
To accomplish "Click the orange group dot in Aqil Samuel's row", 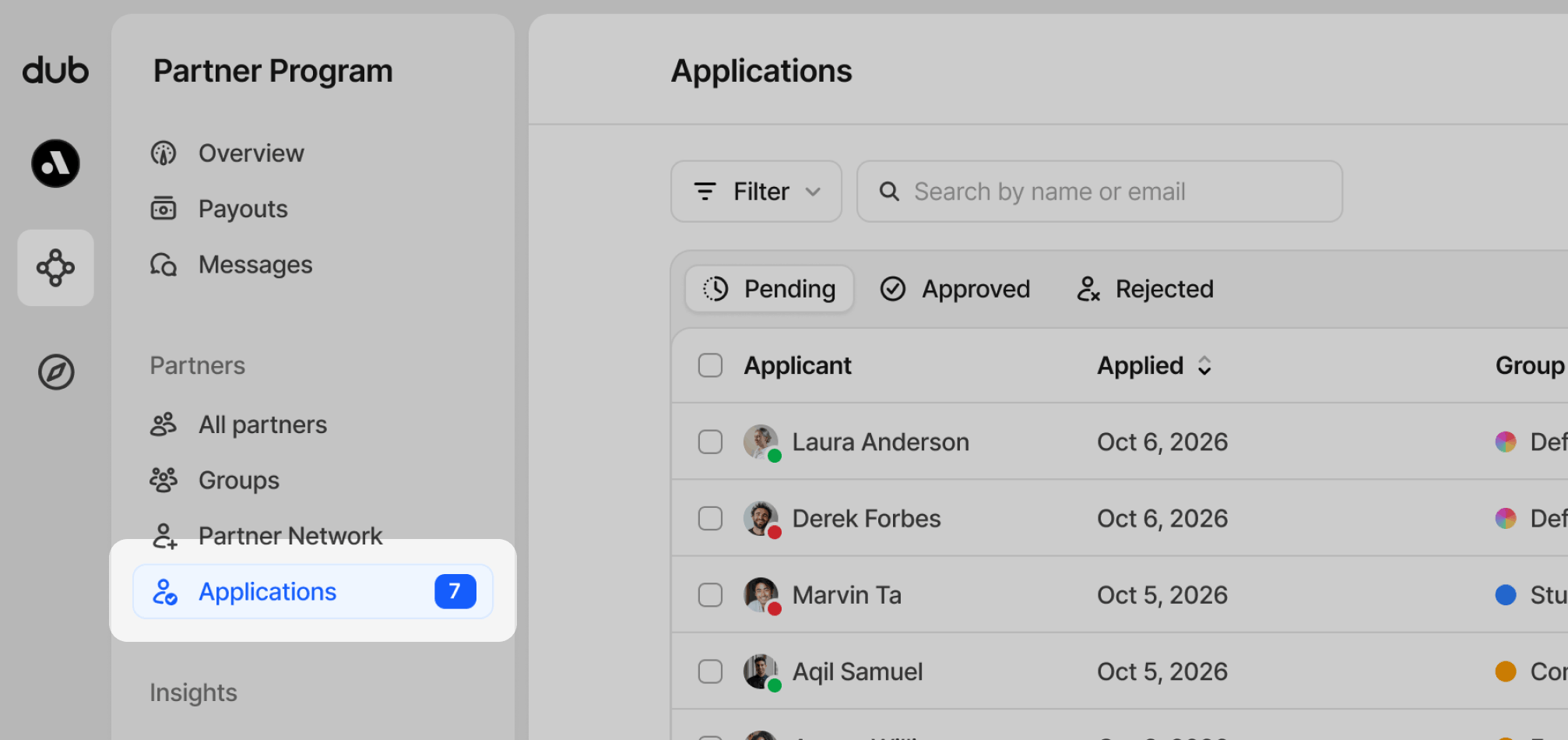I will click(1506, 671).
